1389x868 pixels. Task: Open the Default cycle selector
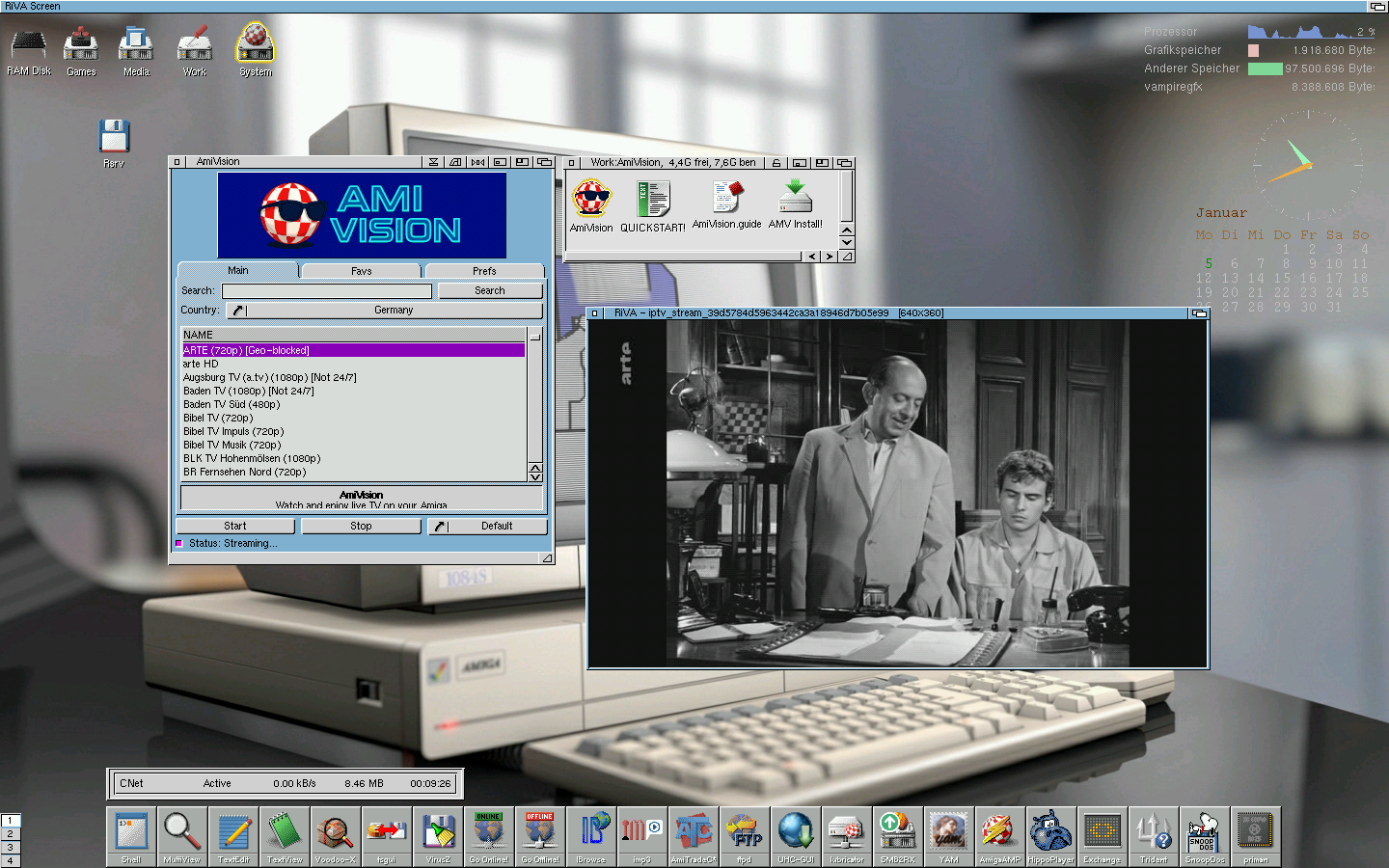[x=488, y=527]
